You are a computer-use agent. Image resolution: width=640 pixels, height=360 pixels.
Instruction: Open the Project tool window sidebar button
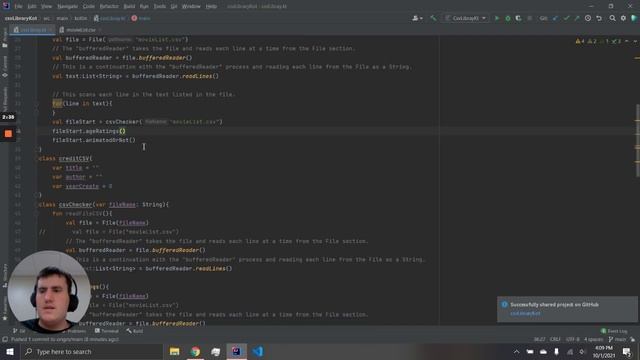tap(4, 38)
